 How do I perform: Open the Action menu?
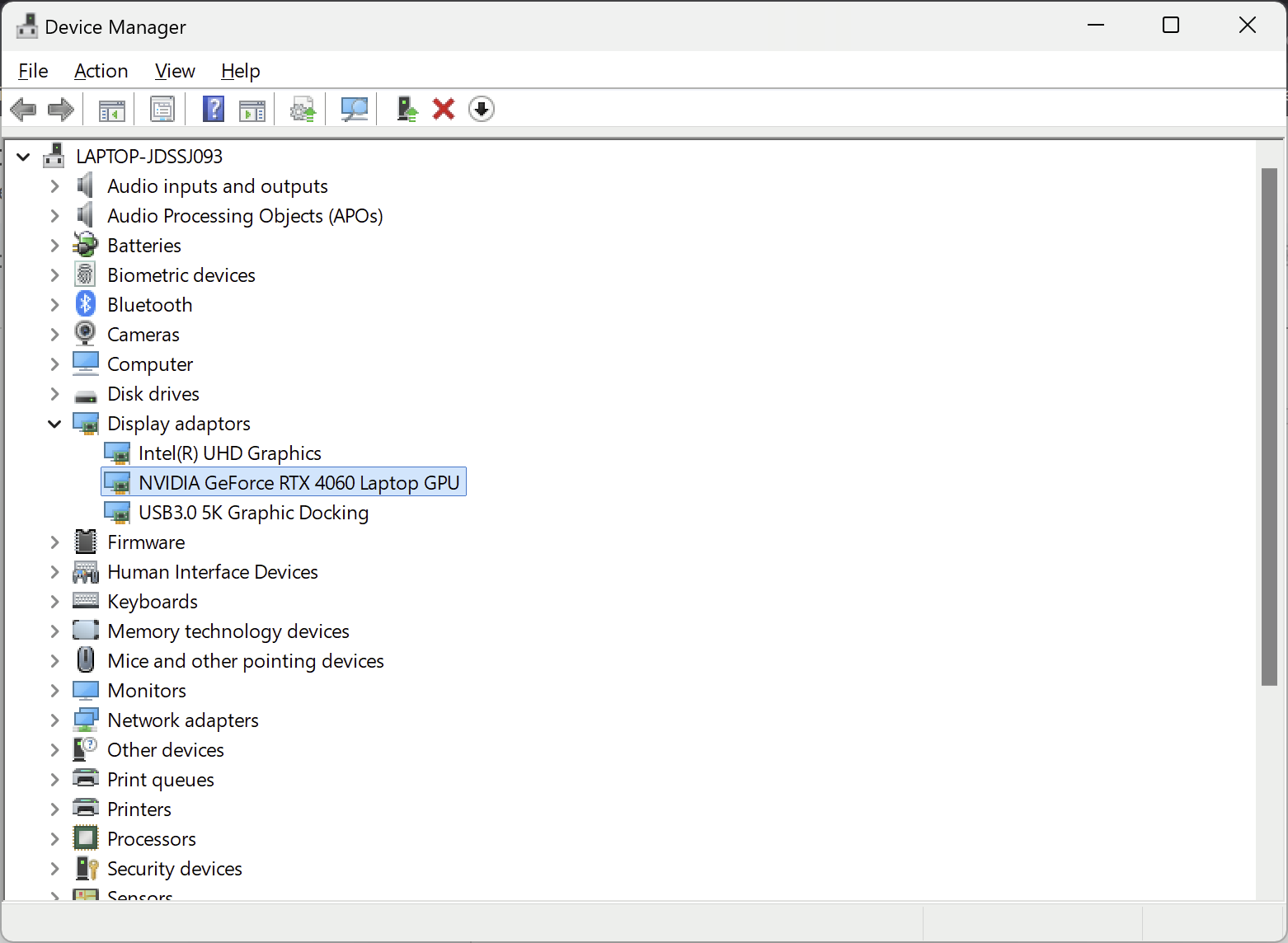(x=101, y=71)
